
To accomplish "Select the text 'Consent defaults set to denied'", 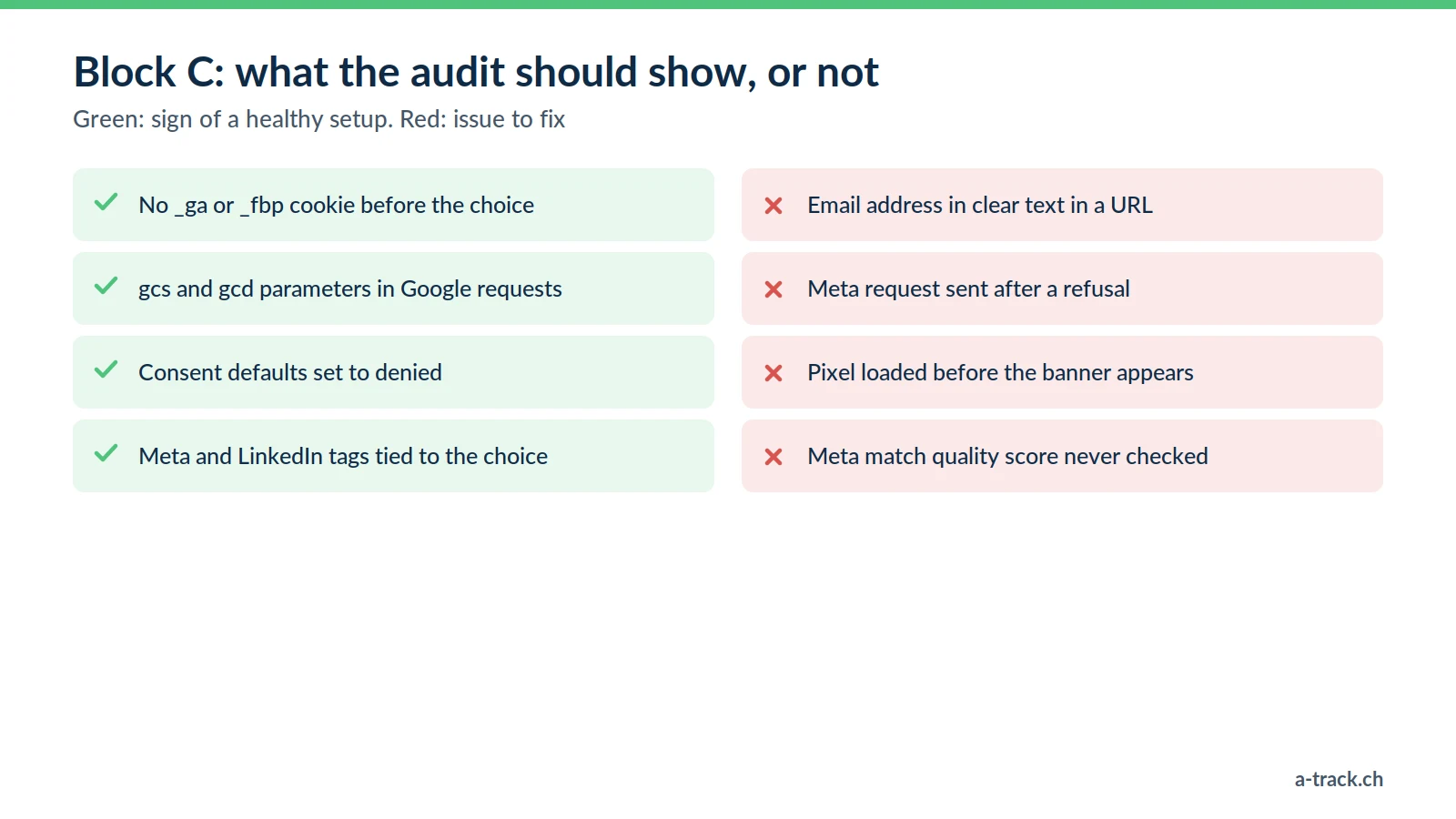I will (290, 372).
